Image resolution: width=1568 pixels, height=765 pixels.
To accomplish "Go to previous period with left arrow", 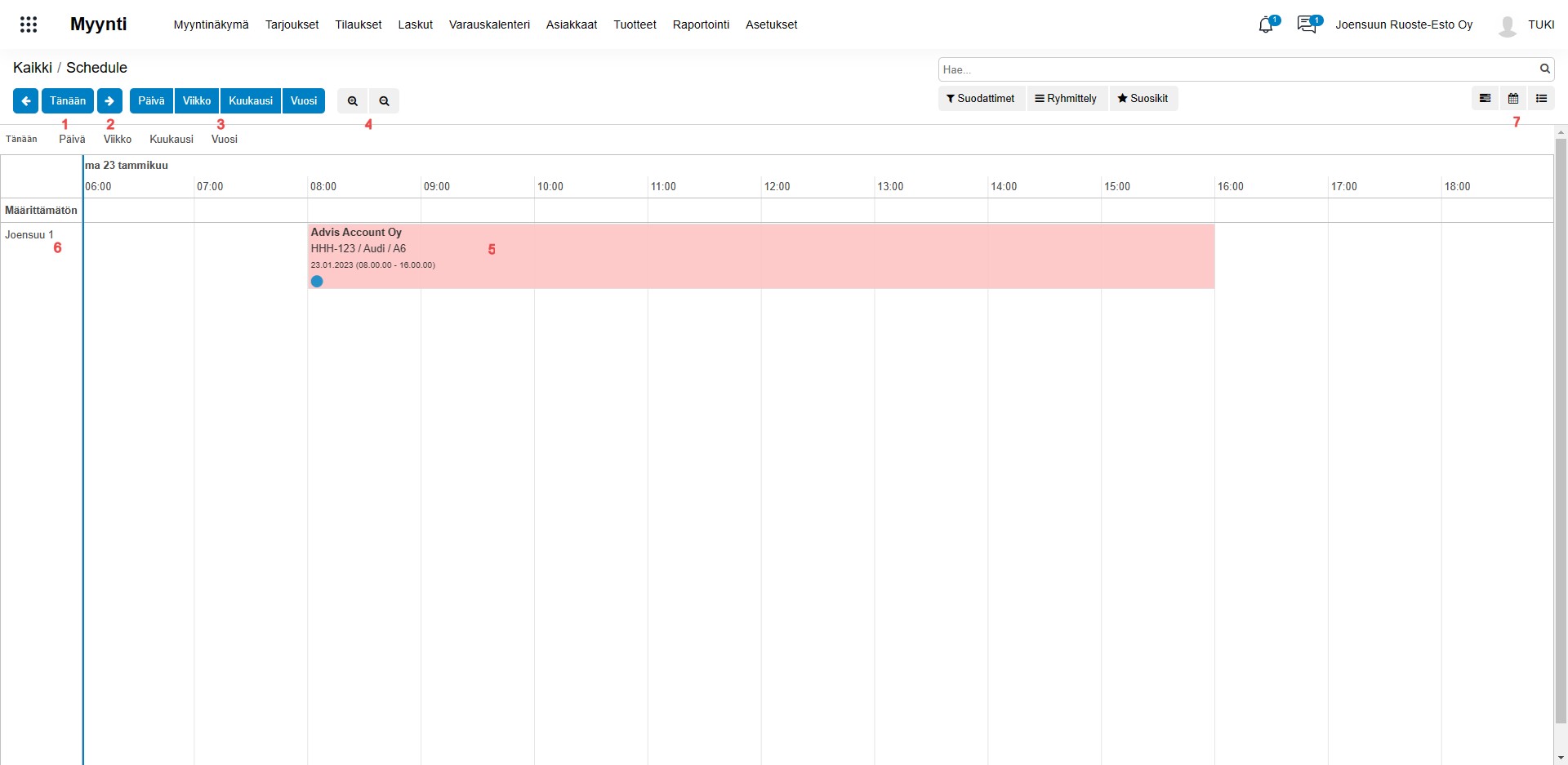I will point(25,101).
